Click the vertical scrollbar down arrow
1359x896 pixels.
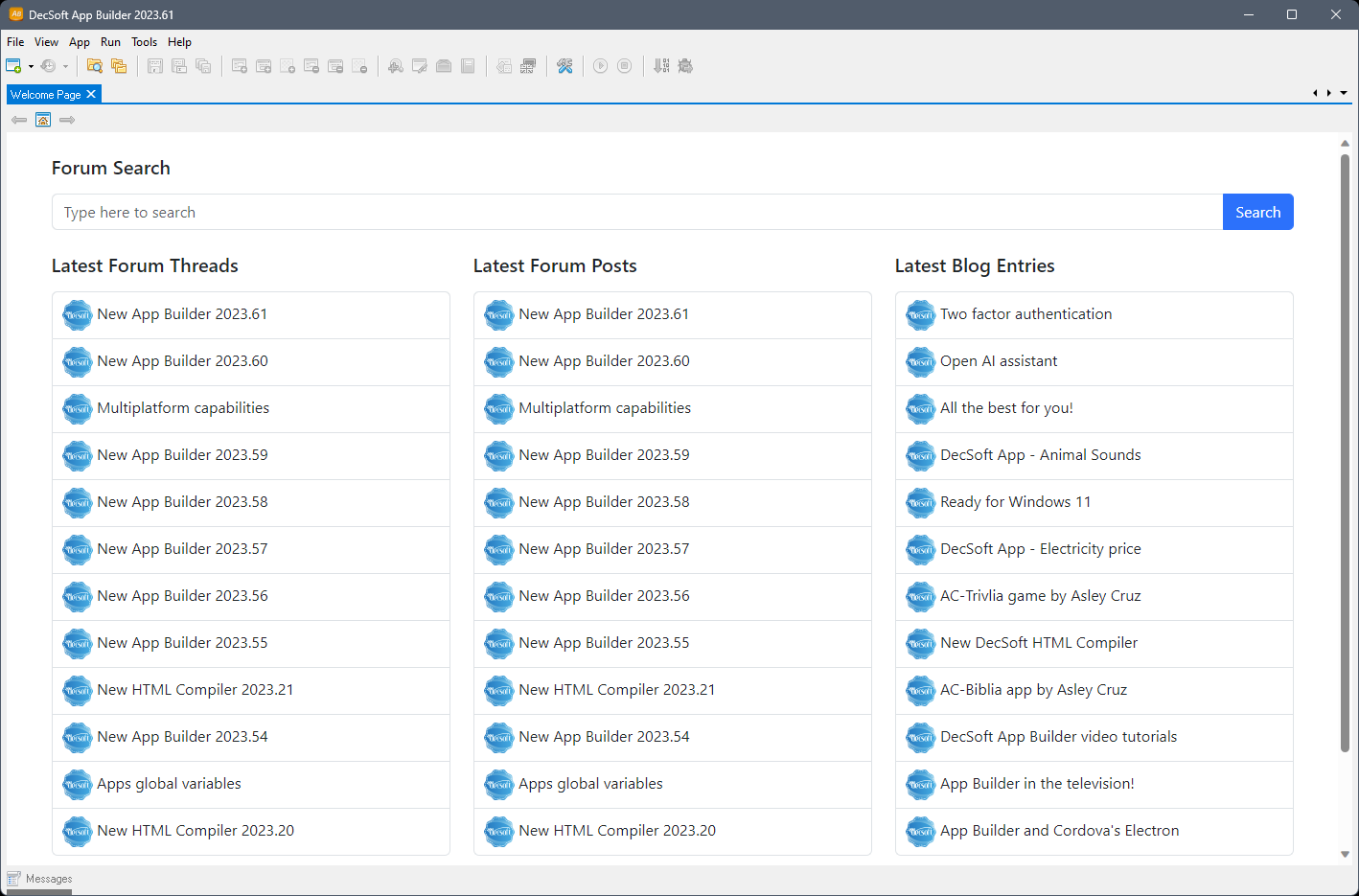click(x=1345, y=854)
